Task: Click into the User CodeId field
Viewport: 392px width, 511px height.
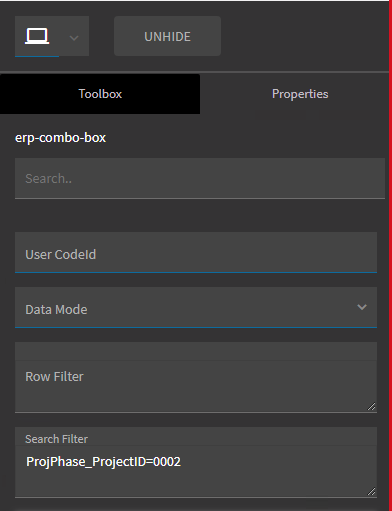Action: [196, 253]
